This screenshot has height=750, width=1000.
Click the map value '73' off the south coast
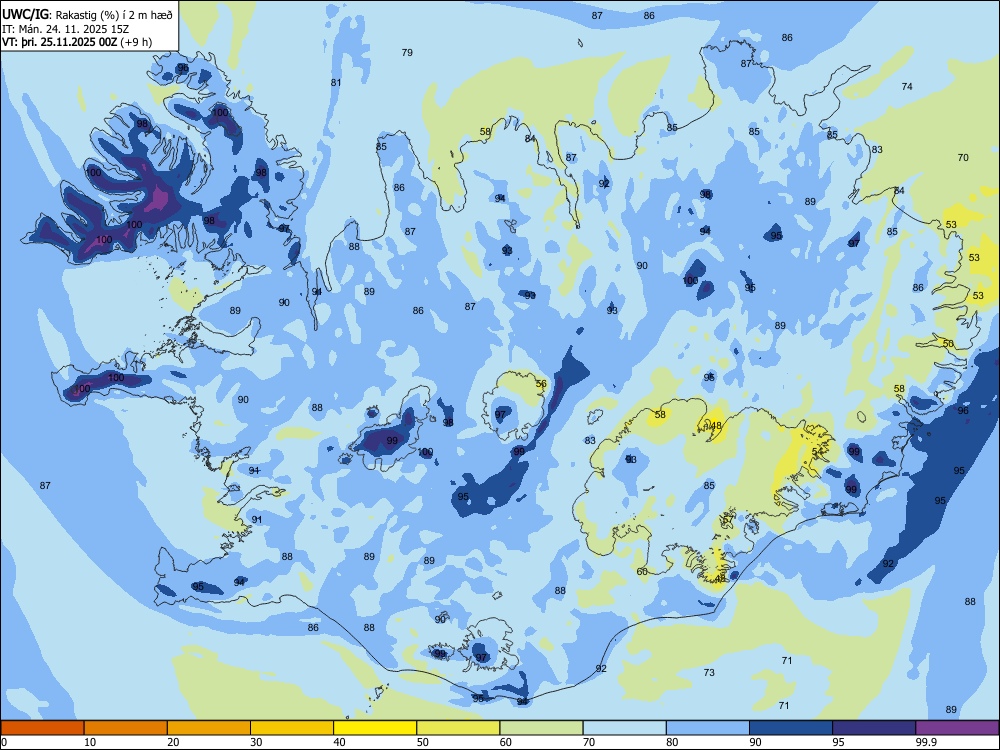point(709,672)
